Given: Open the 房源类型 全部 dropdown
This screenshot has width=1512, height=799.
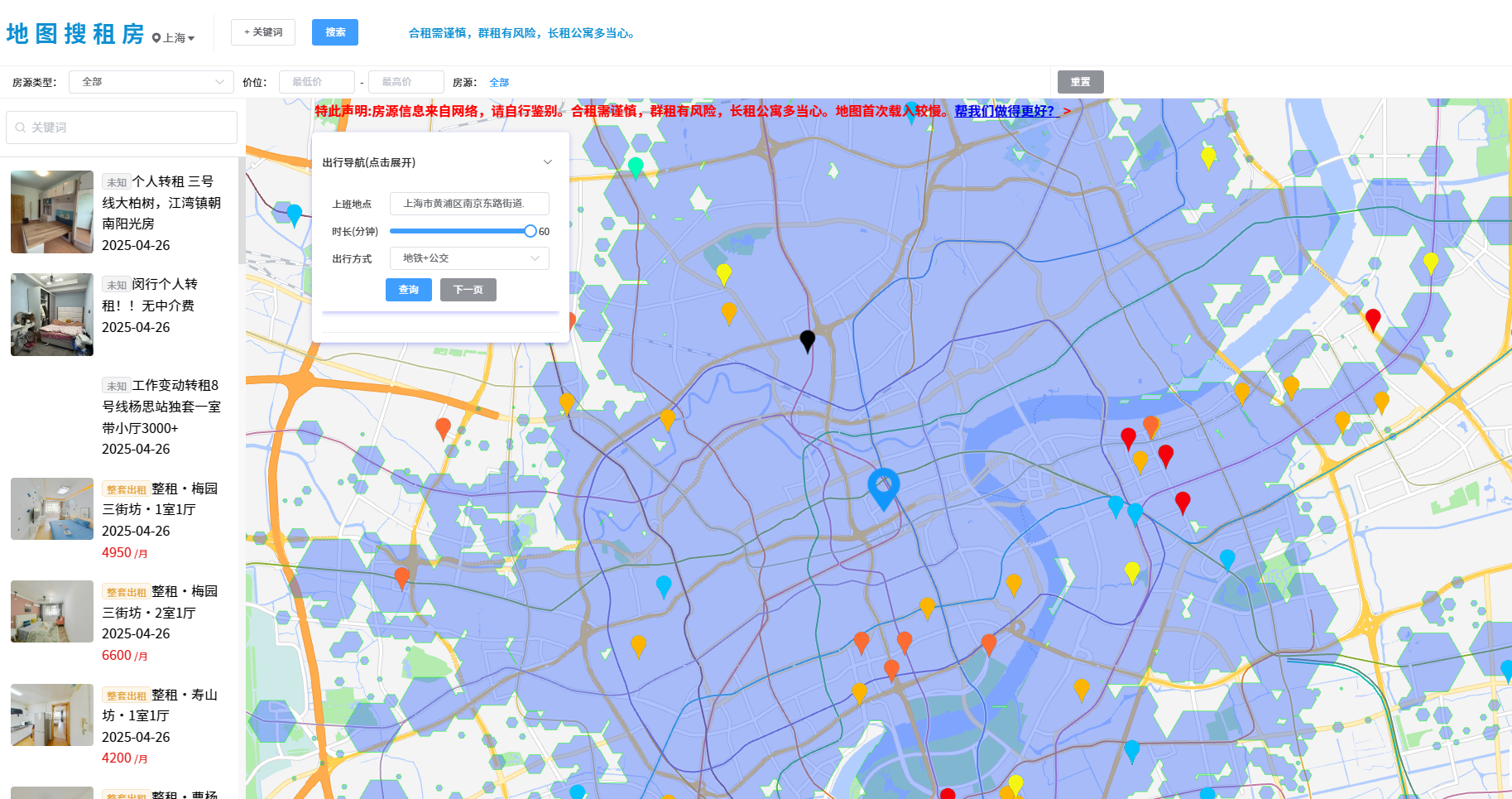Looking at the screenshot, I should [x=151, y=82].
